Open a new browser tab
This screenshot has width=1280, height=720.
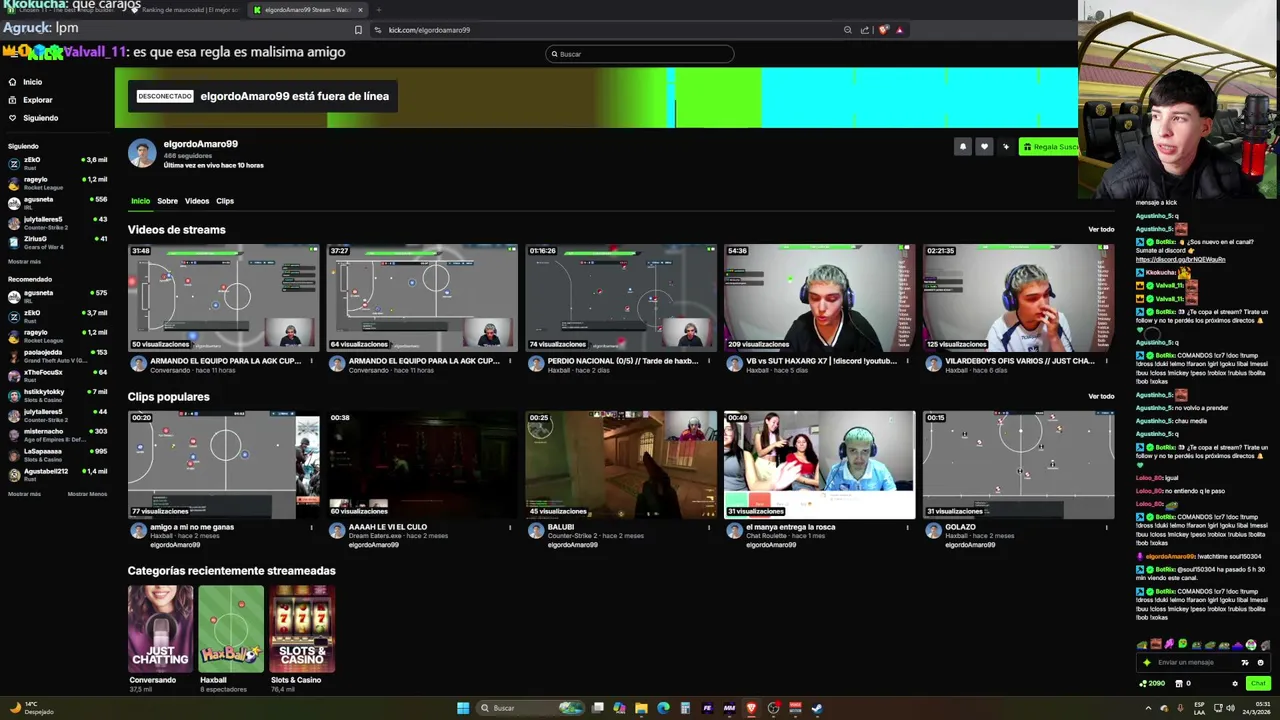point(378,10)
